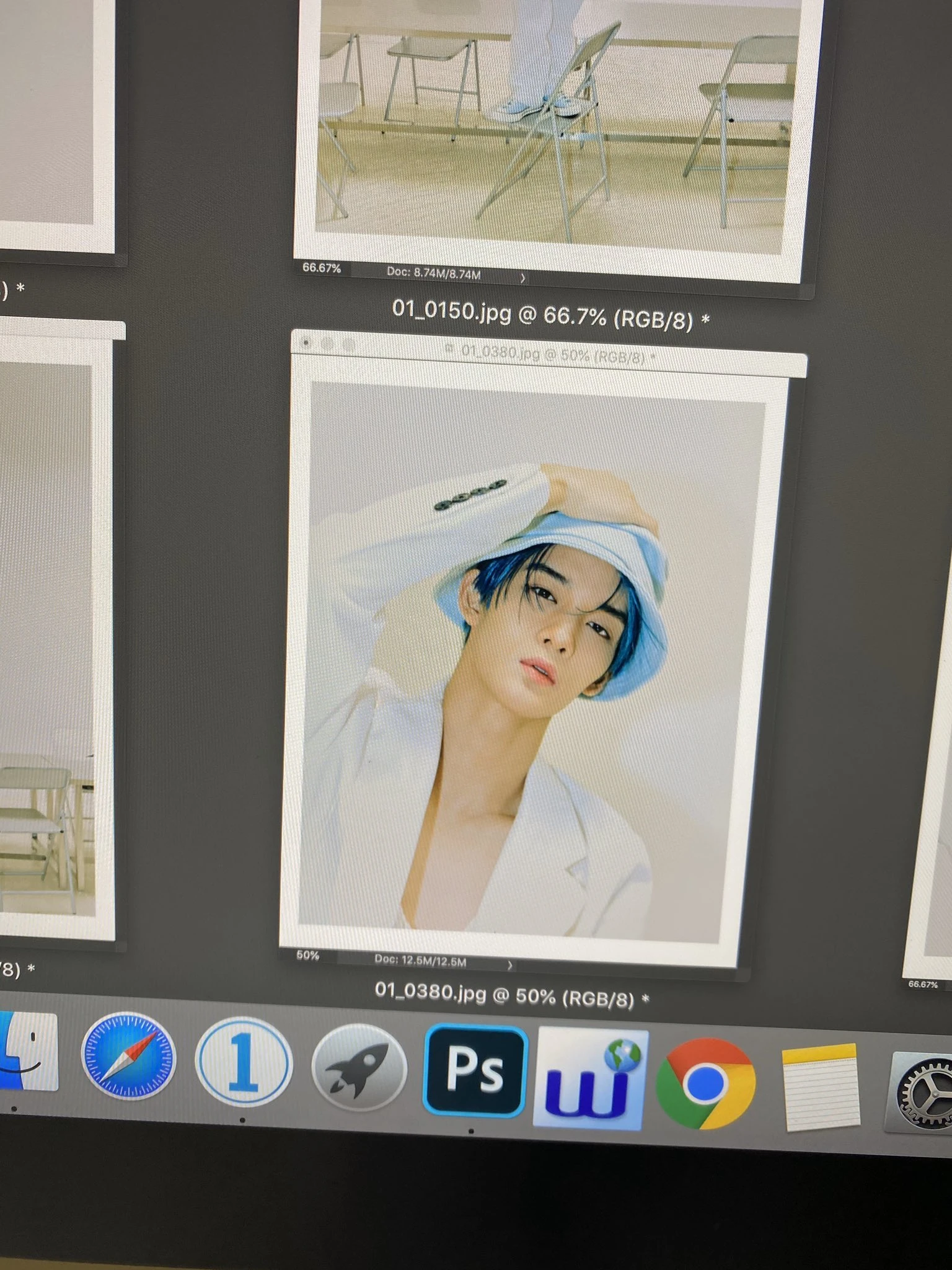Open Launchpad rocket icon
This screenshot has width=952, height=1270.
[359, 1068]
